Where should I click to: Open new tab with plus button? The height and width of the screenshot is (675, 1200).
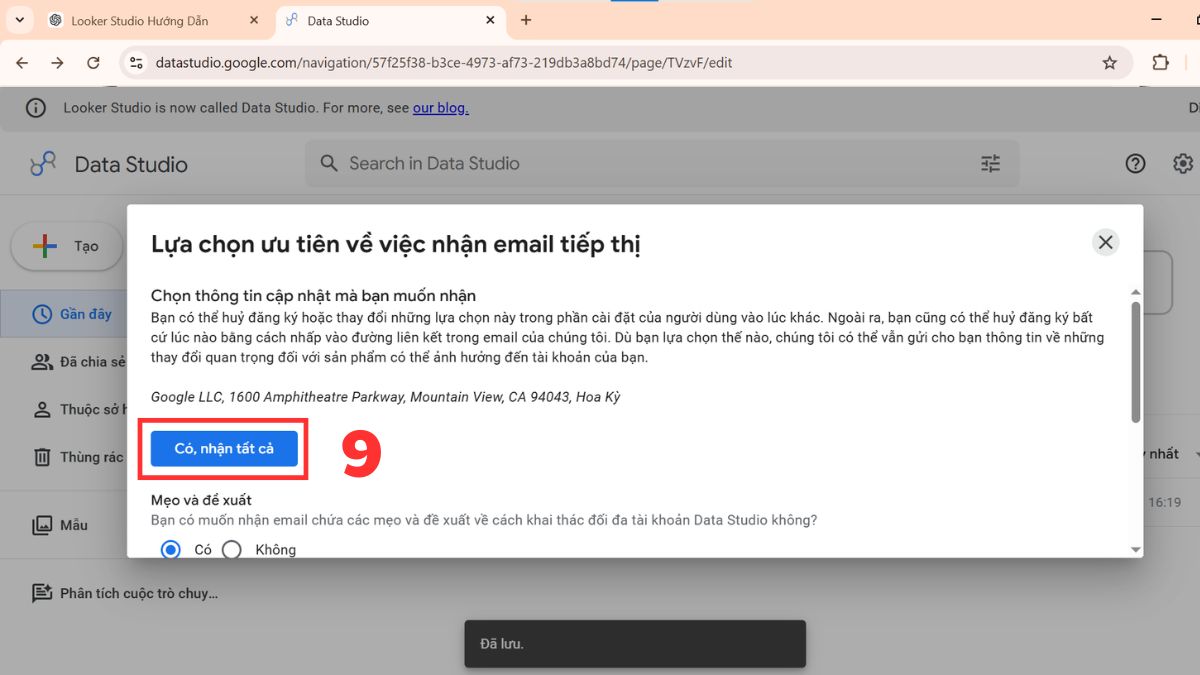click(526, 20)
